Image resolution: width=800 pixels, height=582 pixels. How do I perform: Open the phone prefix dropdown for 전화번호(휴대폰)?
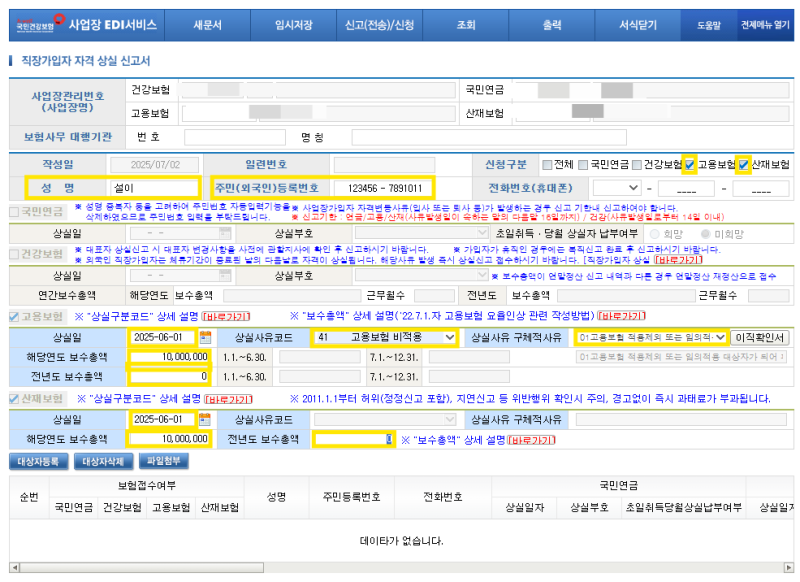click(617, 188)
